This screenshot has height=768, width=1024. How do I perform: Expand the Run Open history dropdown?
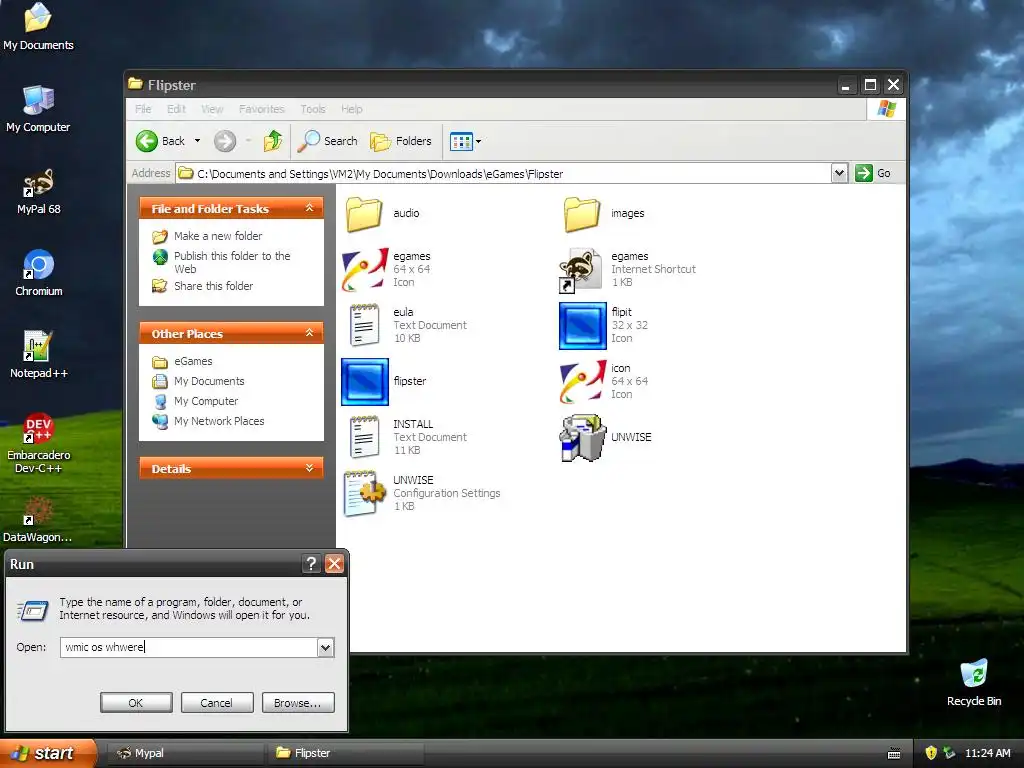325,647
